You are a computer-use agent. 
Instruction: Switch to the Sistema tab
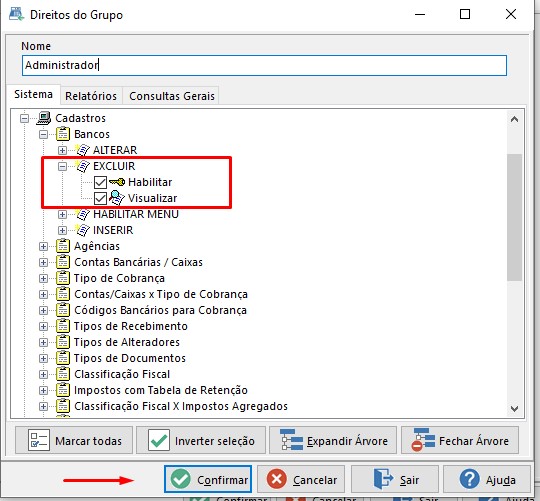pyautogui.click(x=33, y=94)
